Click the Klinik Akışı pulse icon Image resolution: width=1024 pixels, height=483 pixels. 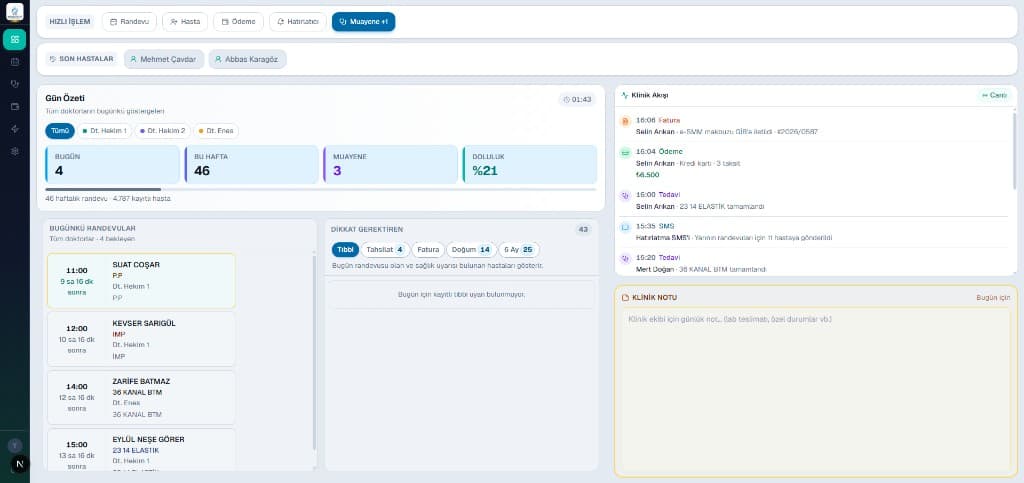click(x=625, y=95)
